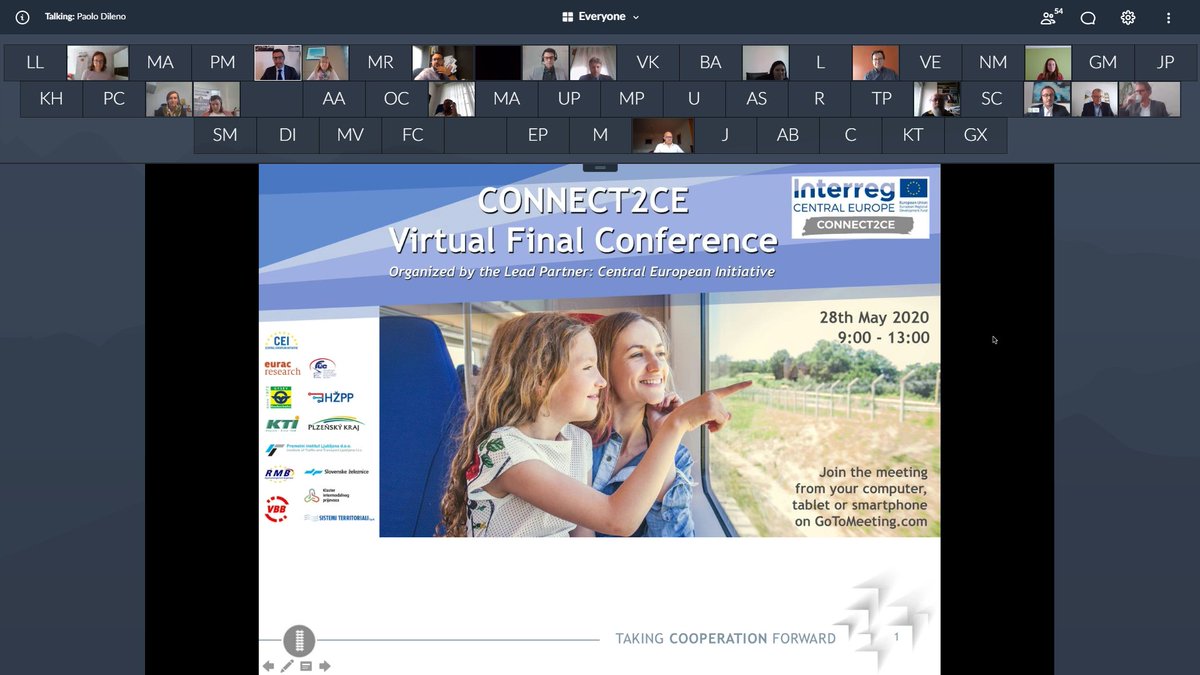Open the chat panel icon
The width and height of the screenshot is (1200, 675).
[x=1088, y=17]
